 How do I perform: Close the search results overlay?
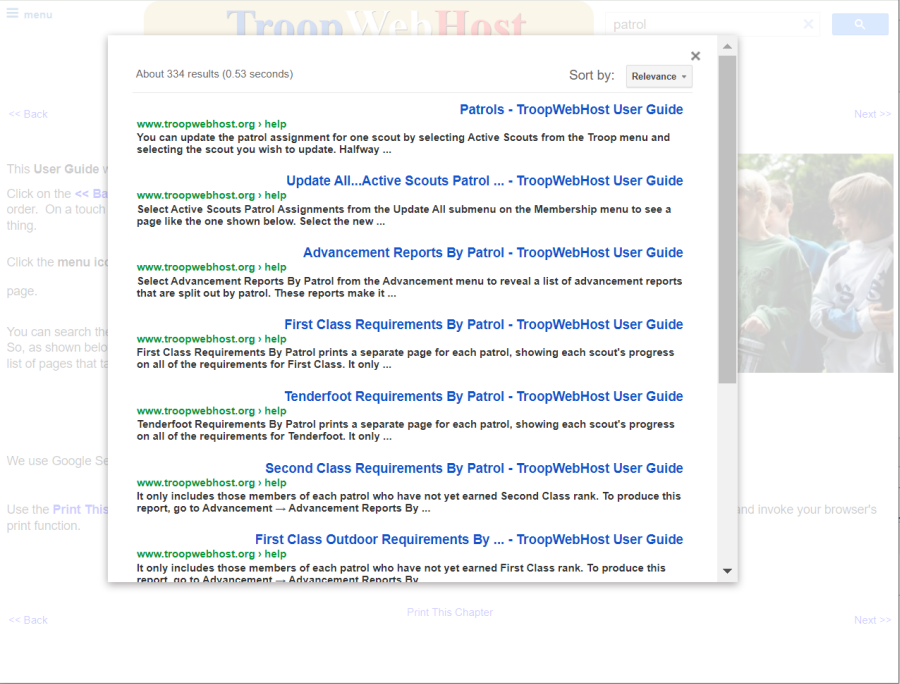696,56
